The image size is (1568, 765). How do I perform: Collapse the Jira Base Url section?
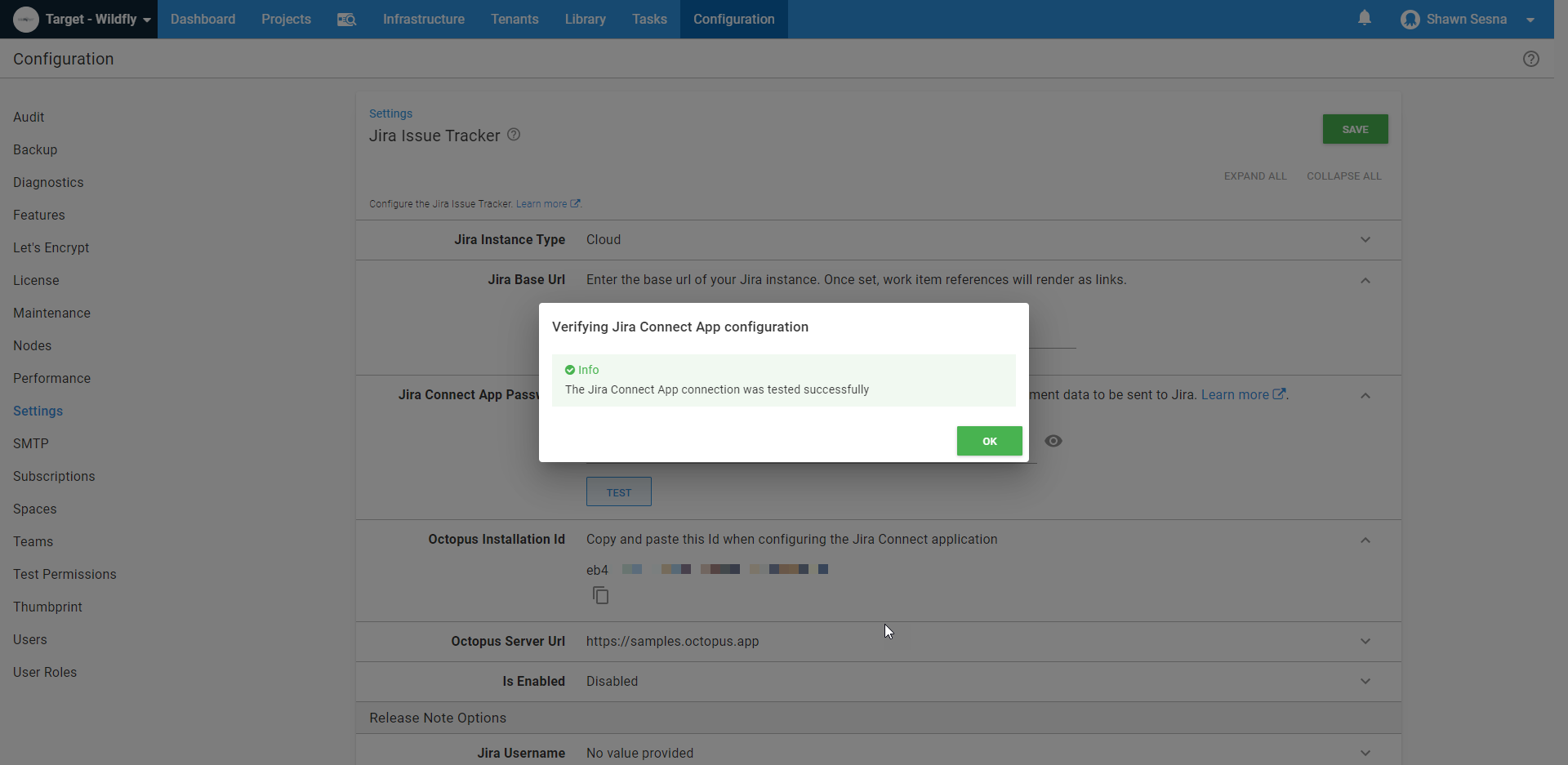point(1365,280)
